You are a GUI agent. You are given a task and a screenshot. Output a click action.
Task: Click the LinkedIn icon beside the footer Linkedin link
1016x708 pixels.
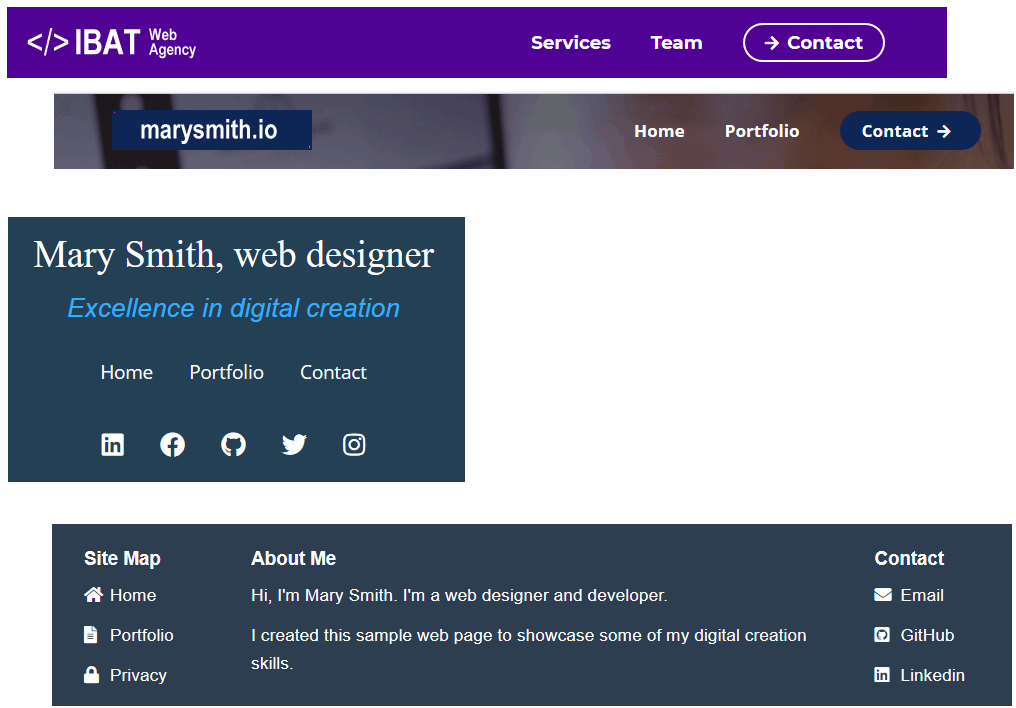(x=883, y=675)
